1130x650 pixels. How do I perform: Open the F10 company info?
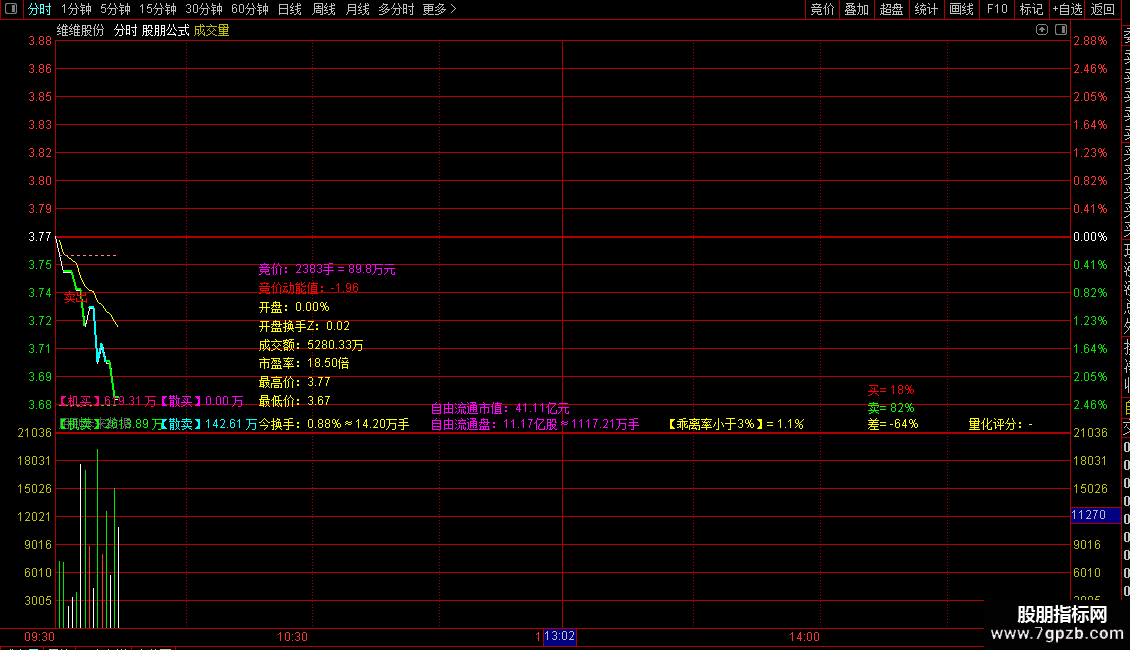(x=997, y=9)
